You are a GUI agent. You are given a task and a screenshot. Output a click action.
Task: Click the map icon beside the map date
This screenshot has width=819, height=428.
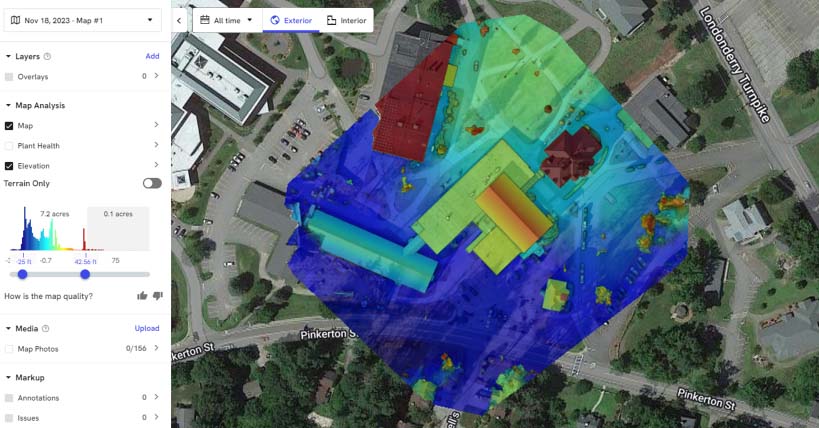point(14,19)
